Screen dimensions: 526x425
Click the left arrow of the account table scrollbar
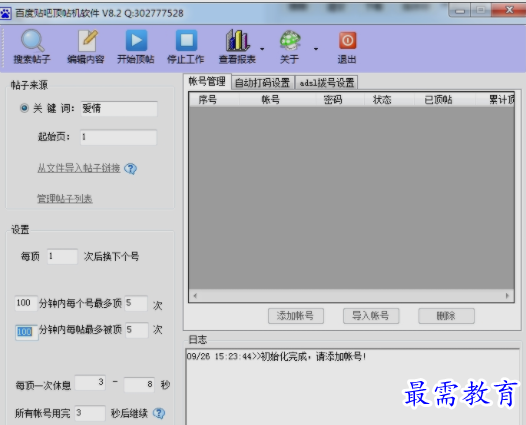pyautogui.click(x=195, y=296)
